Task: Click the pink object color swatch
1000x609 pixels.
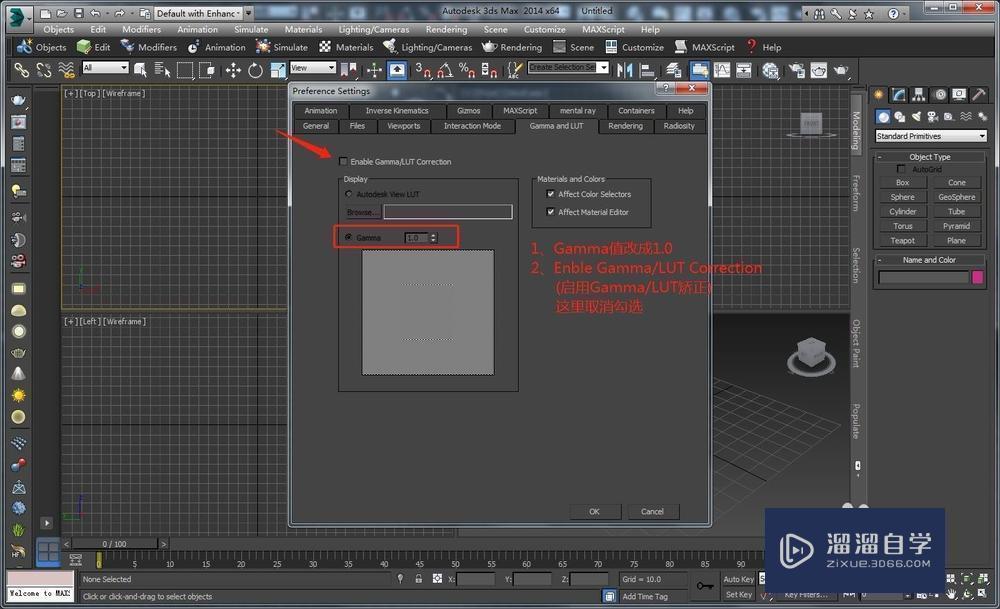Action: pyautogui.click(x=977, y=277)
